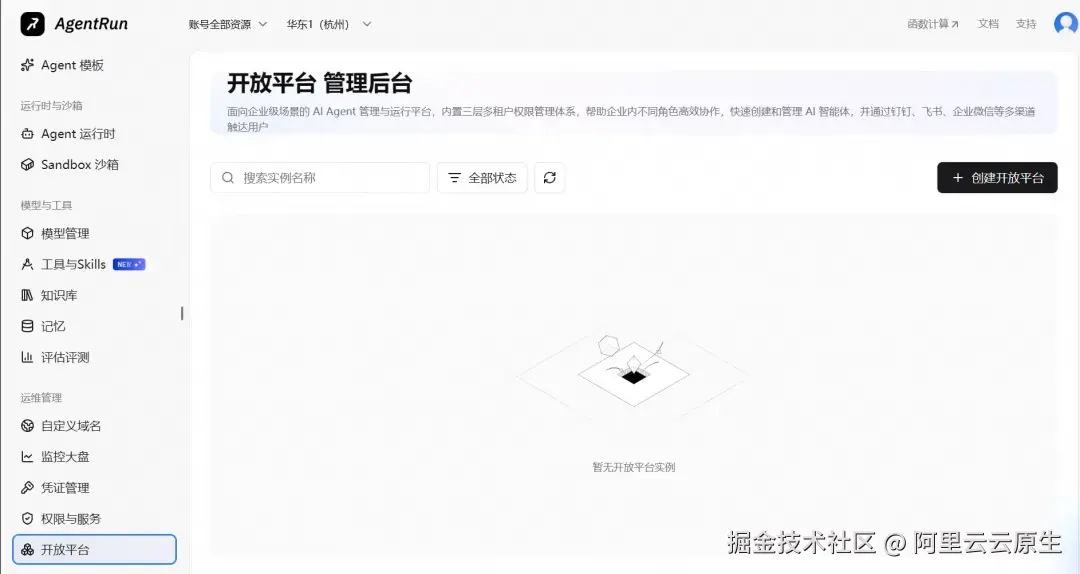Click the 模型与工具 section label
Image resolution: width=1080 pixels, height=574 pixels.
tap(46, 205)
